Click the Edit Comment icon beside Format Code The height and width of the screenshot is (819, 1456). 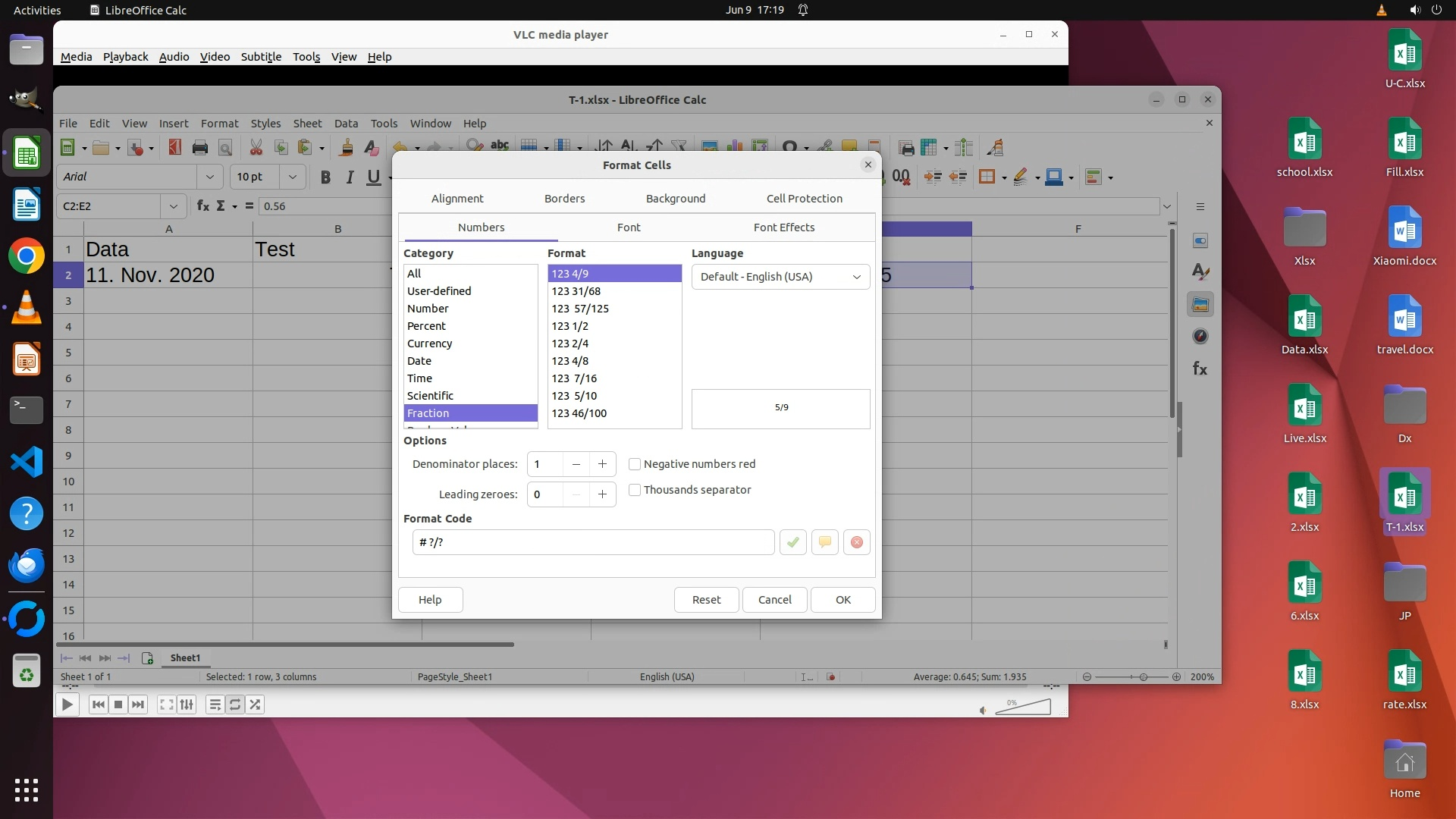[x=824, y=542]
